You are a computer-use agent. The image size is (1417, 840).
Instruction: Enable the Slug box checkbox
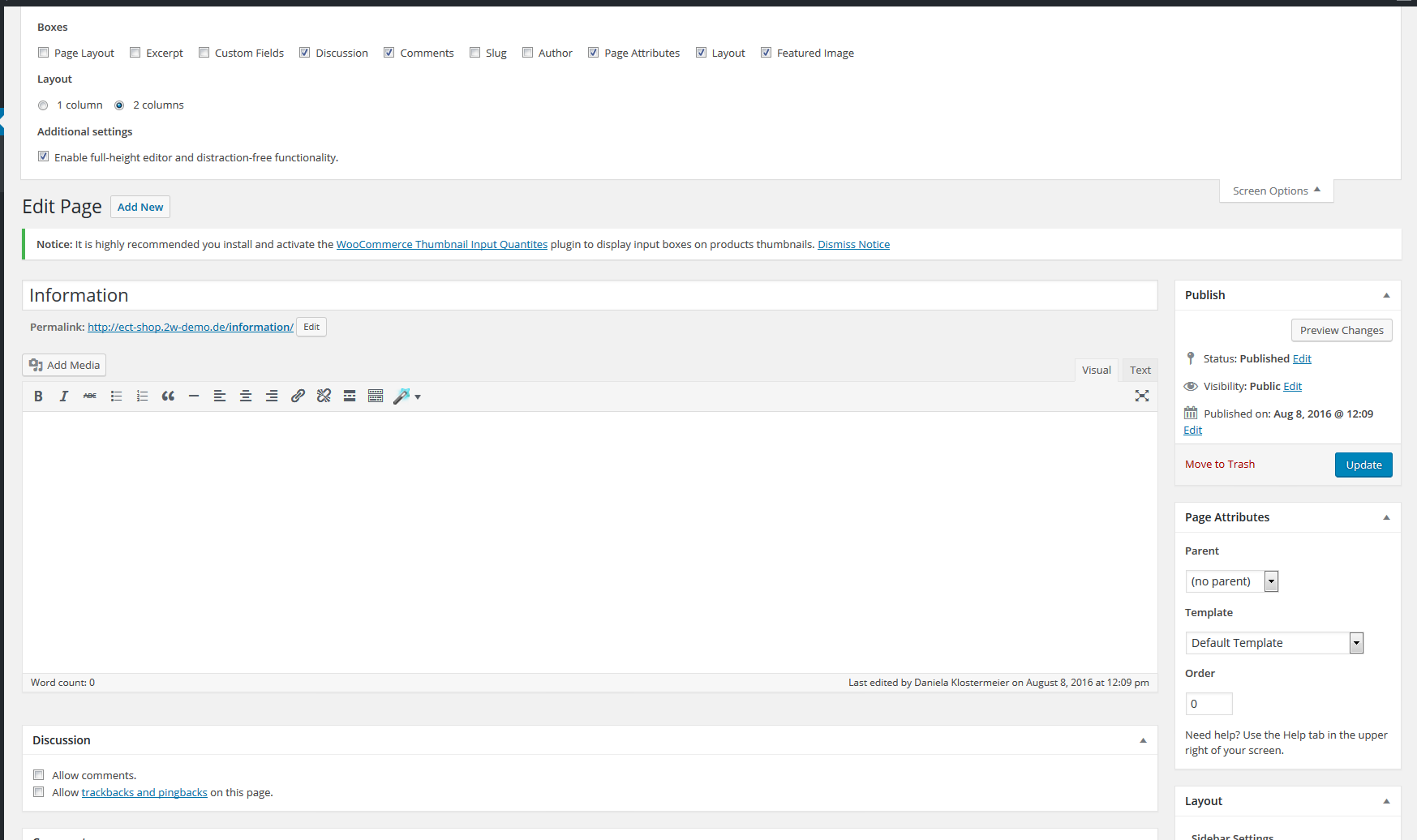click(x=475, y=53)
